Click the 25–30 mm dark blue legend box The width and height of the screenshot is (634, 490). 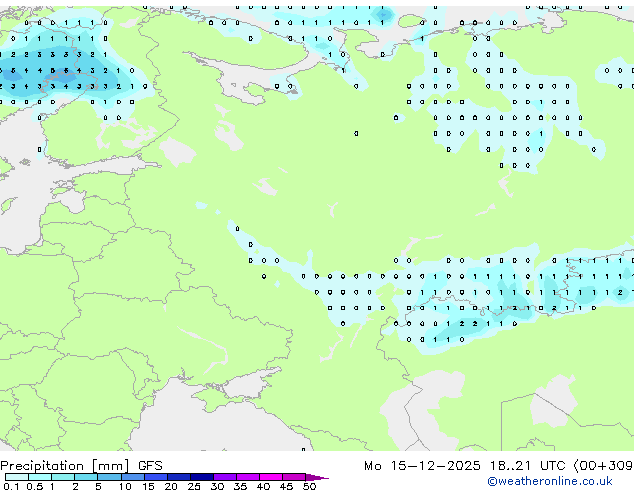pyautogui.click(x=202, y=477)
